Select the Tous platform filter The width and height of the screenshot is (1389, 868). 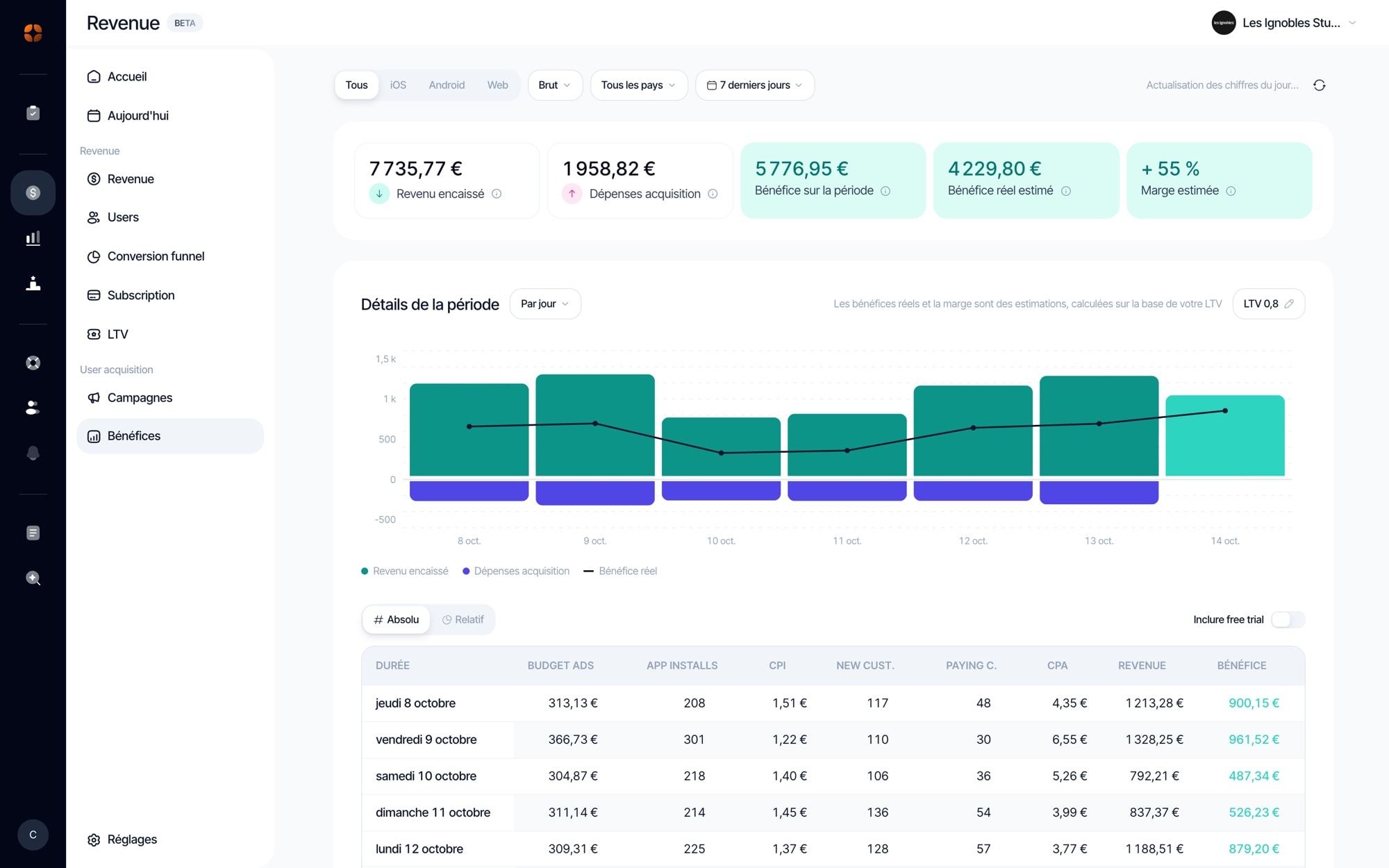356,85
